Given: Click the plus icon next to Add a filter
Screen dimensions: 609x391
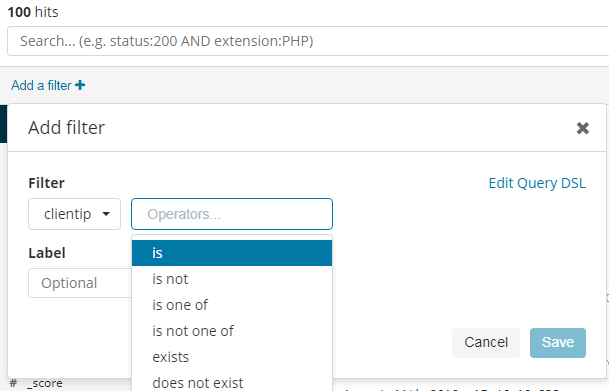Looking at the screenshot, I should (x=80, y=85).
